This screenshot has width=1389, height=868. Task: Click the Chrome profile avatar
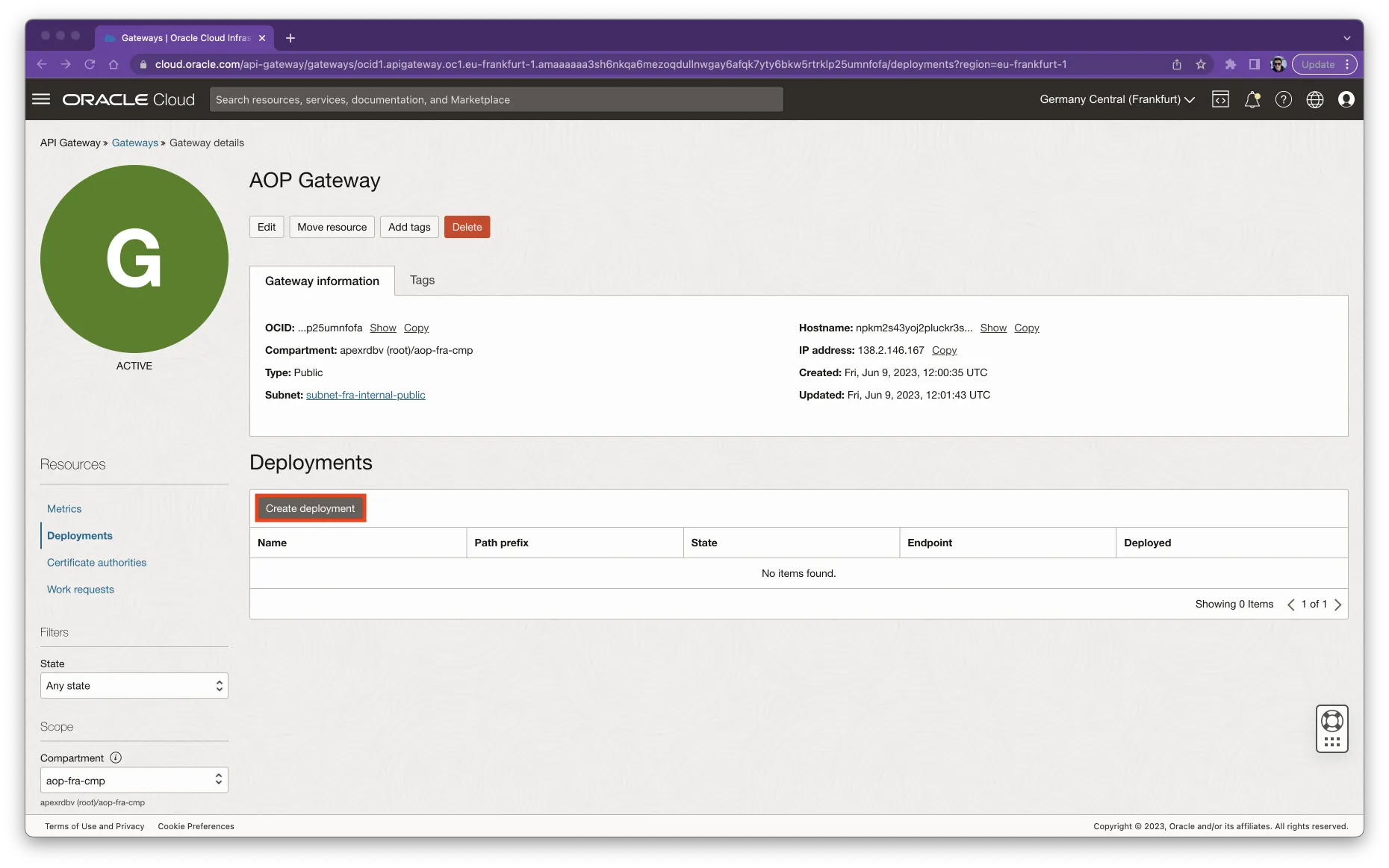coord(1278,64)
